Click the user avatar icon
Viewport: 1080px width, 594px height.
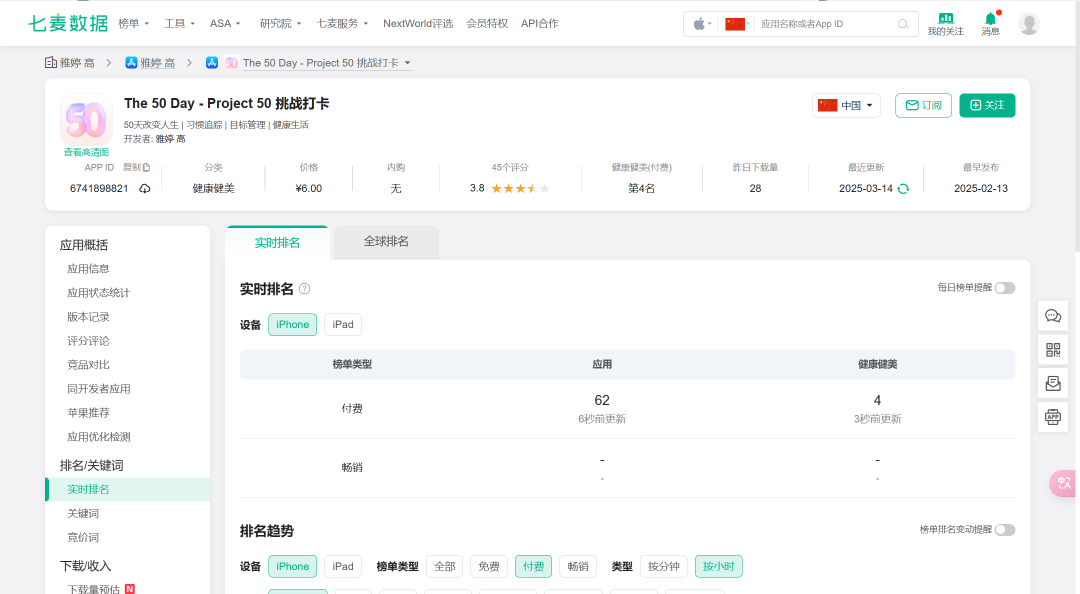(1029, 24)
